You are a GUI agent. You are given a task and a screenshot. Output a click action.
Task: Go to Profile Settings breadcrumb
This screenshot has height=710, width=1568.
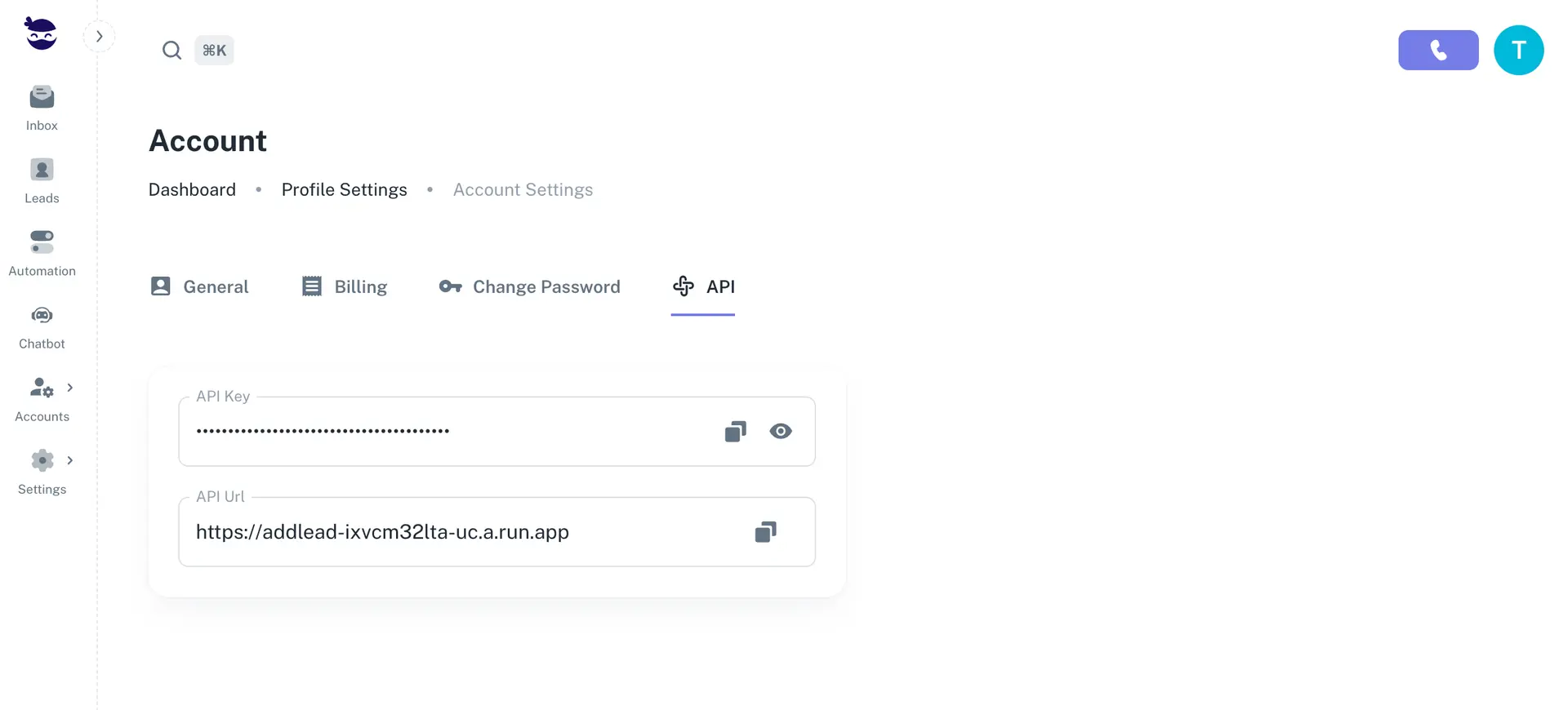tap(344, 189)
